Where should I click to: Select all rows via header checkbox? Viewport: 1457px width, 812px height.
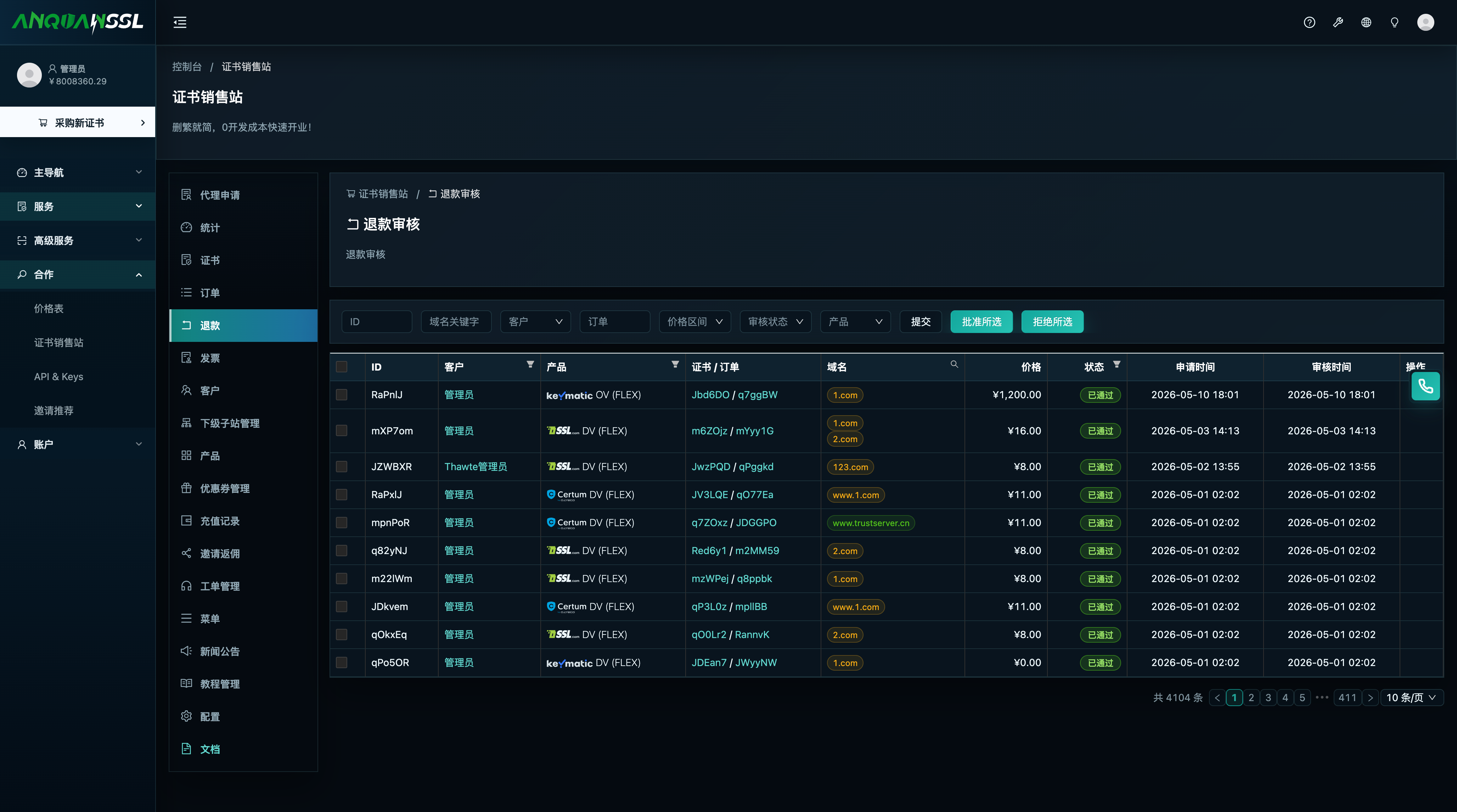(x=342, y=367)
